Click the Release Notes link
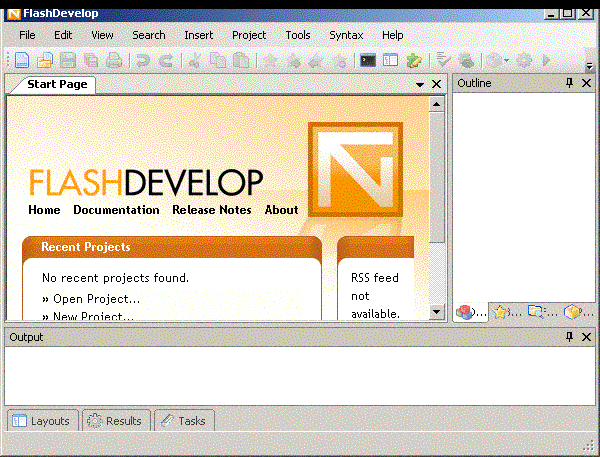Image resolution: width=600 pixels, height=457 pixels. tap(212, 210)
